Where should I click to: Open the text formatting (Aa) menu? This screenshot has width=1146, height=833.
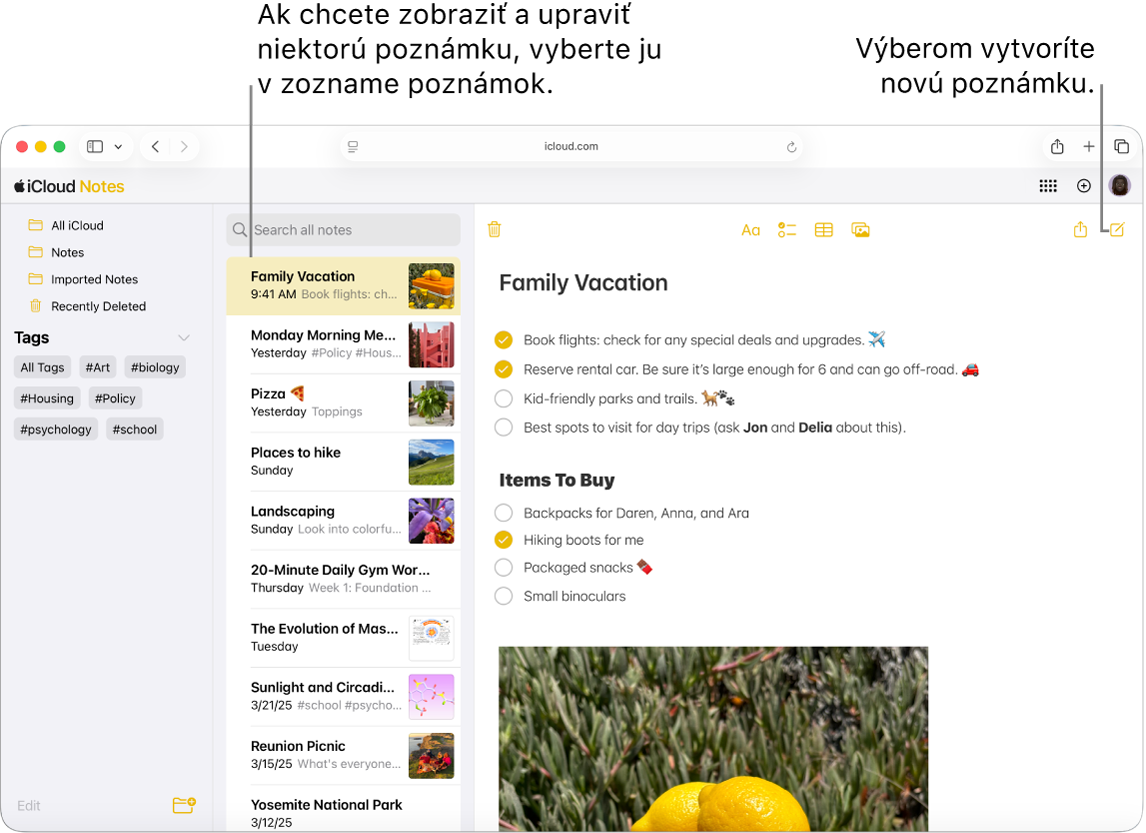point(751,230)
